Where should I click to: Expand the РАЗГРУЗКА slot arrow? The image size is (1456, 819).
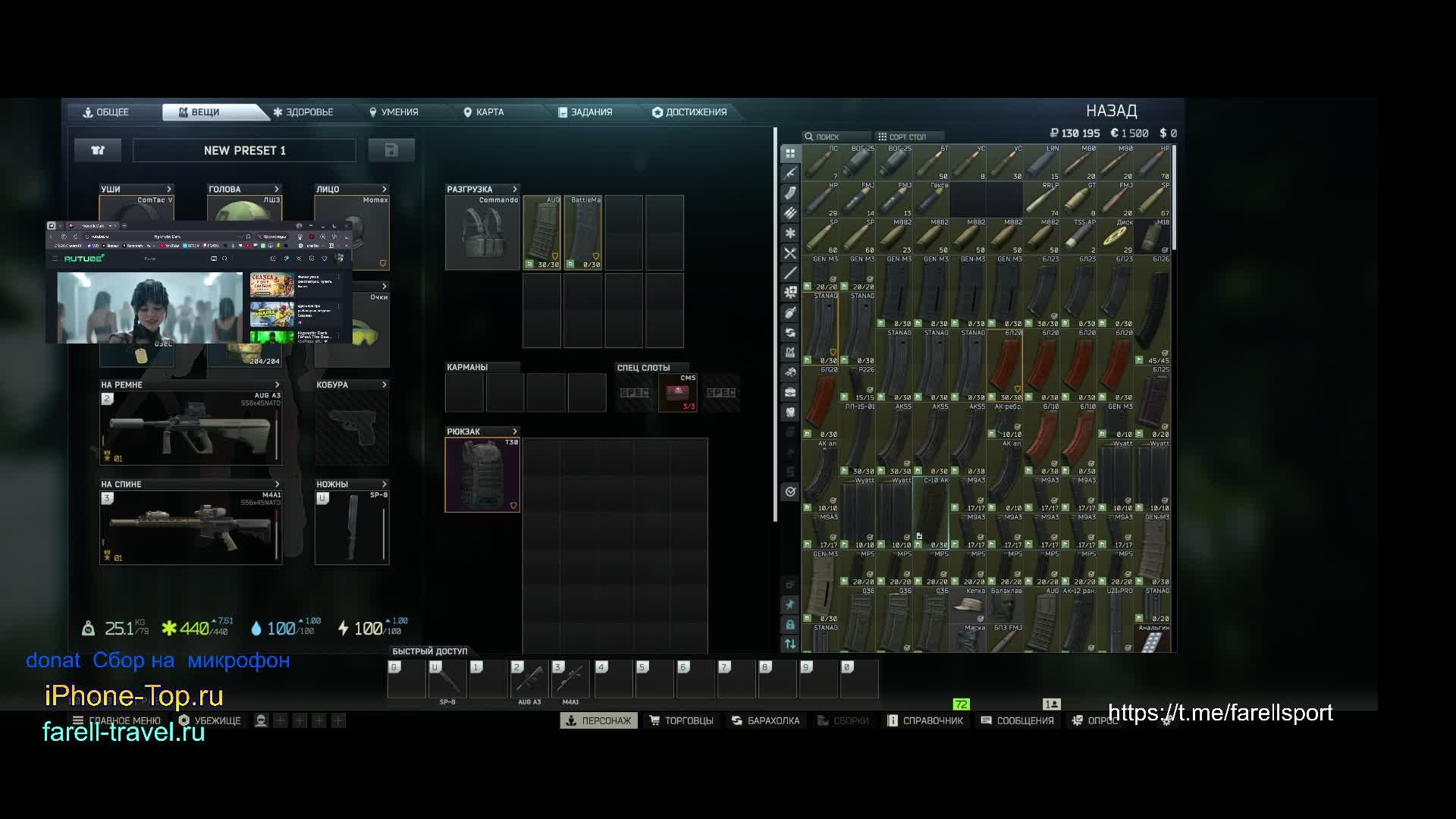click(x=515, y=189)
